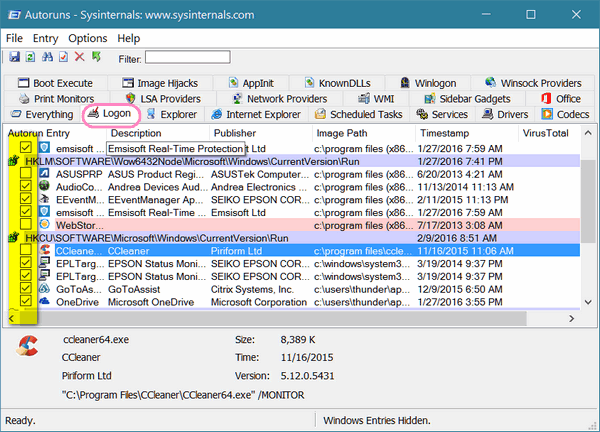Click the CCleaner entry icon in list
Screen dimensions: 600x432
[45, 250]
